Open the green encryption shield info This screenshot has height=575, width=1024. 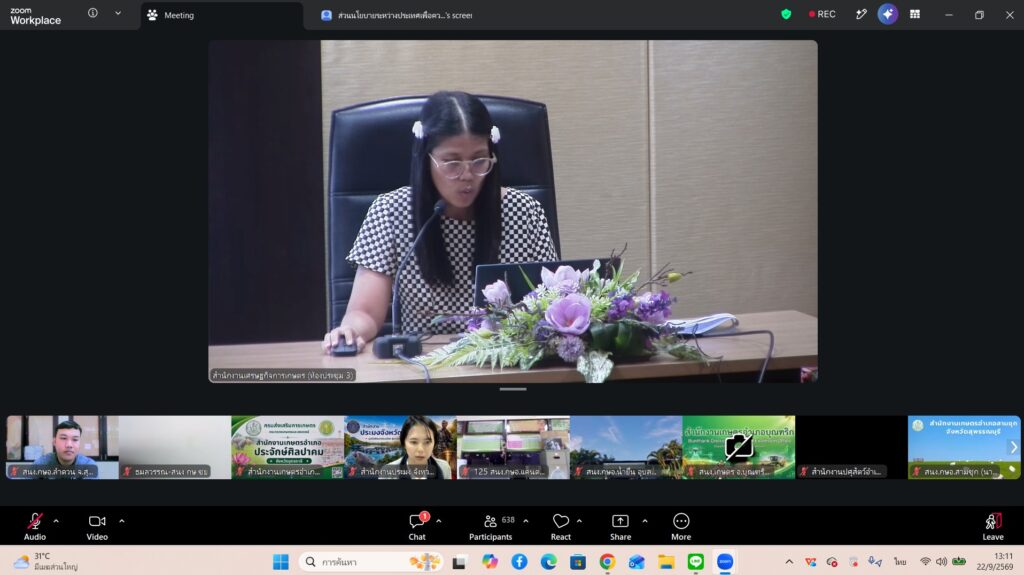pyautogui.click(x=786, y=14)
